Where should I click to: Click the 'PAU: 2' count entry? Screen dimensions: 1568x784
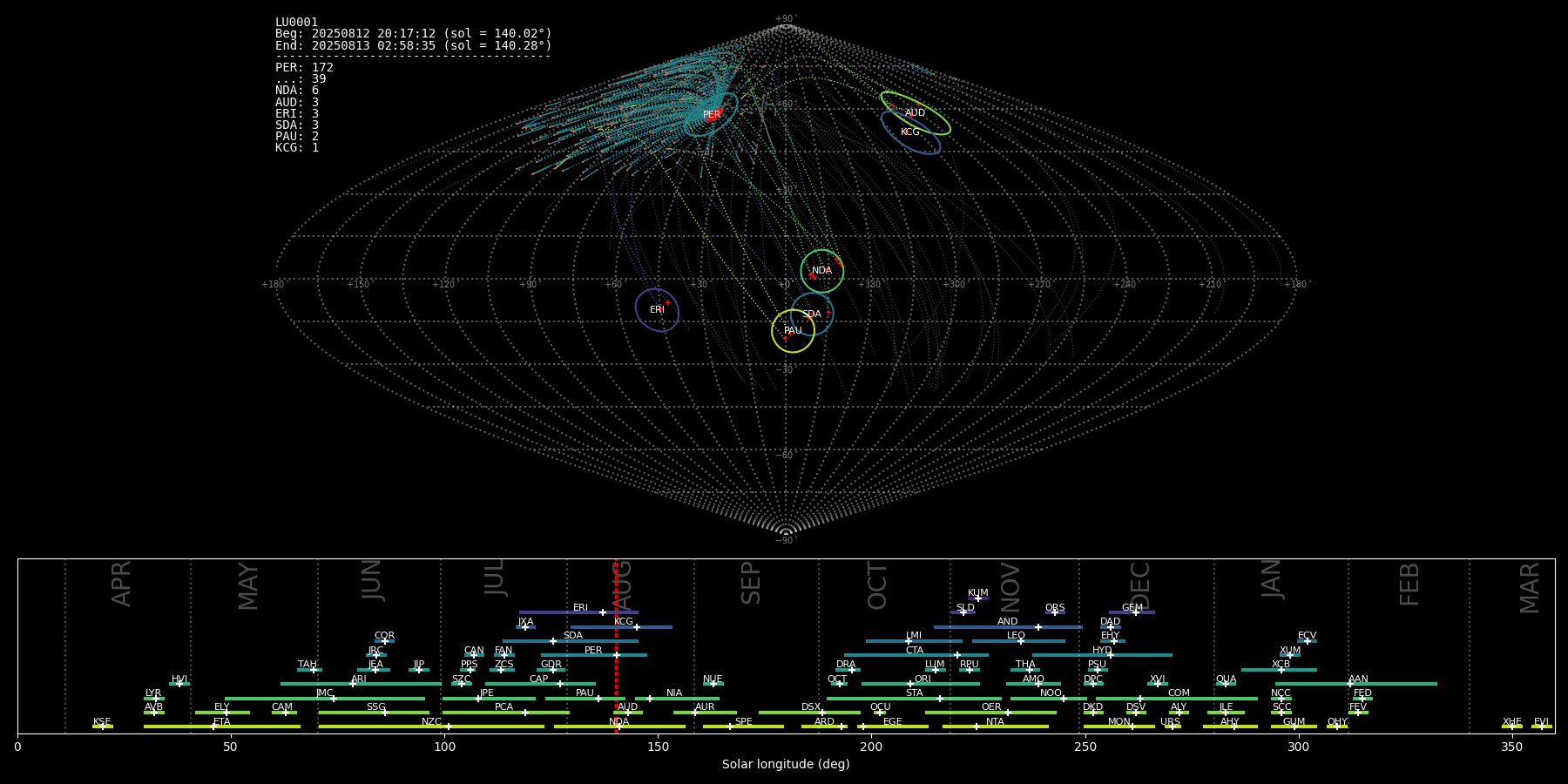pyautogui.click(x=297, y=136)
